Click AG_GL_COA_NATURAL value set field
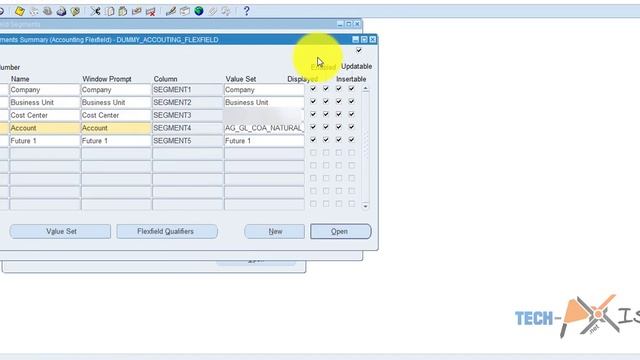Viewport: 640px width, 360px height. (x=264, y=128)
